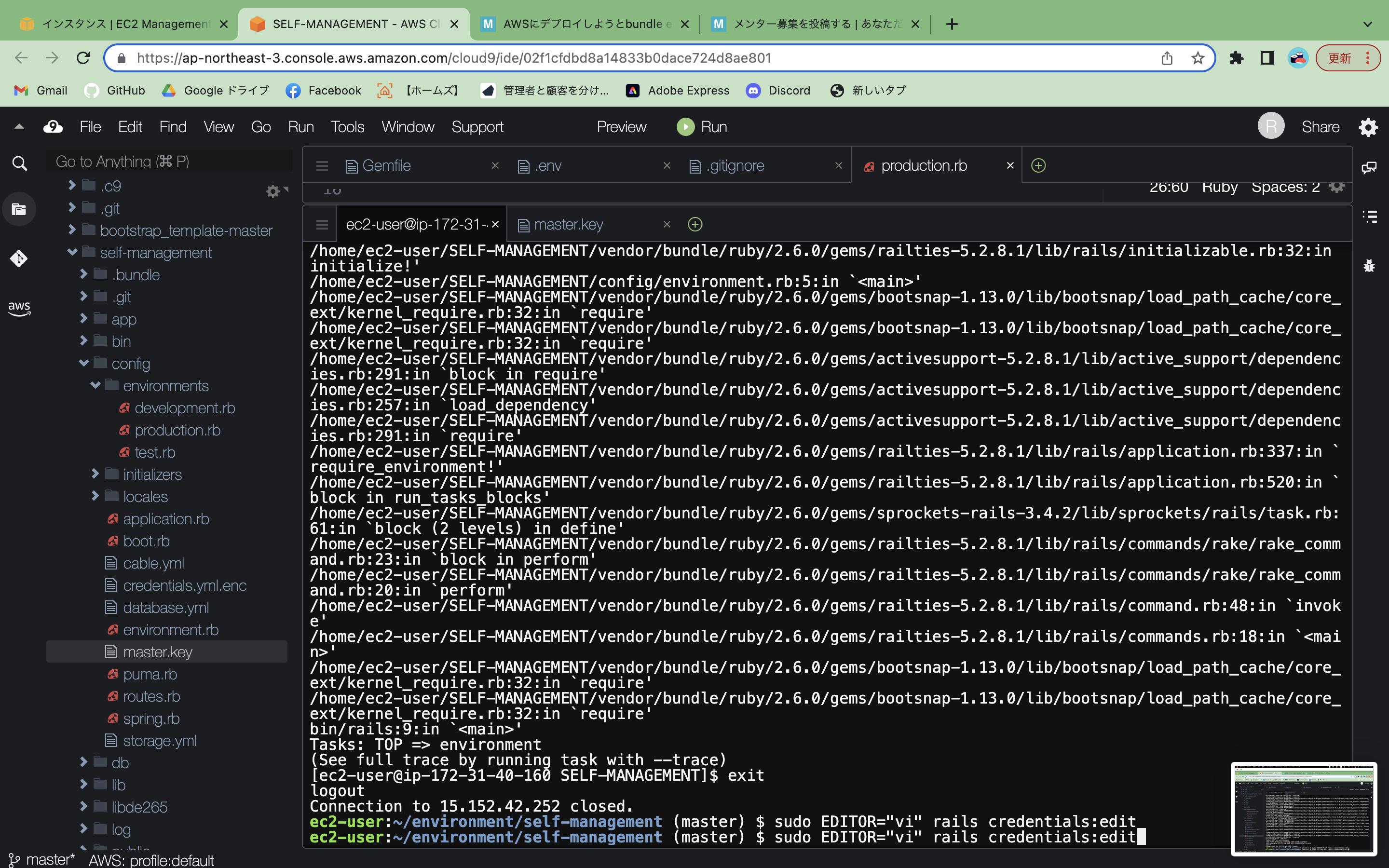Open new terminal tab with plus

point(694,224)
